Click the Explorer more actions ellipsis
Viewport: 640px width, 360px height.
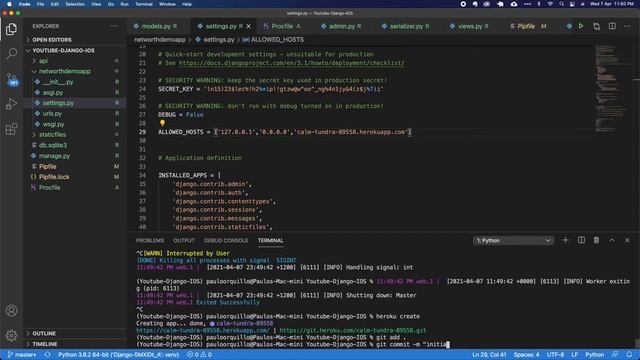point(114,26)
